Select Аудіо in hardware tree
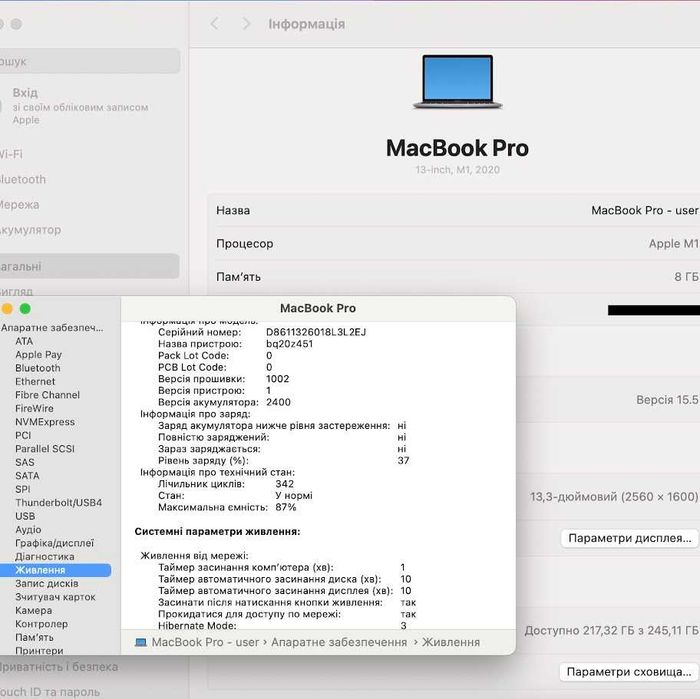This screenshot has width=700, height=699. click(28, 529)
